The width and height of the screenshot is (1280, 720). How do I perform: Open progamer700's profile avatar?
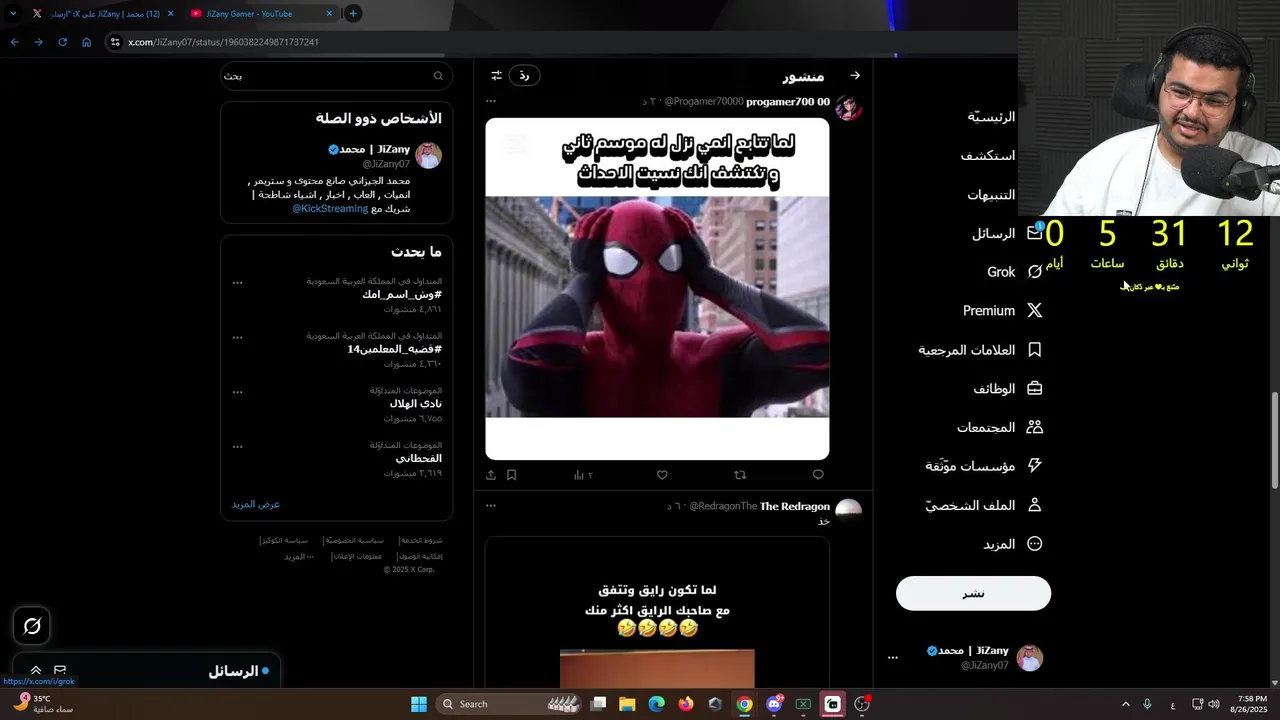pos(849,108)
